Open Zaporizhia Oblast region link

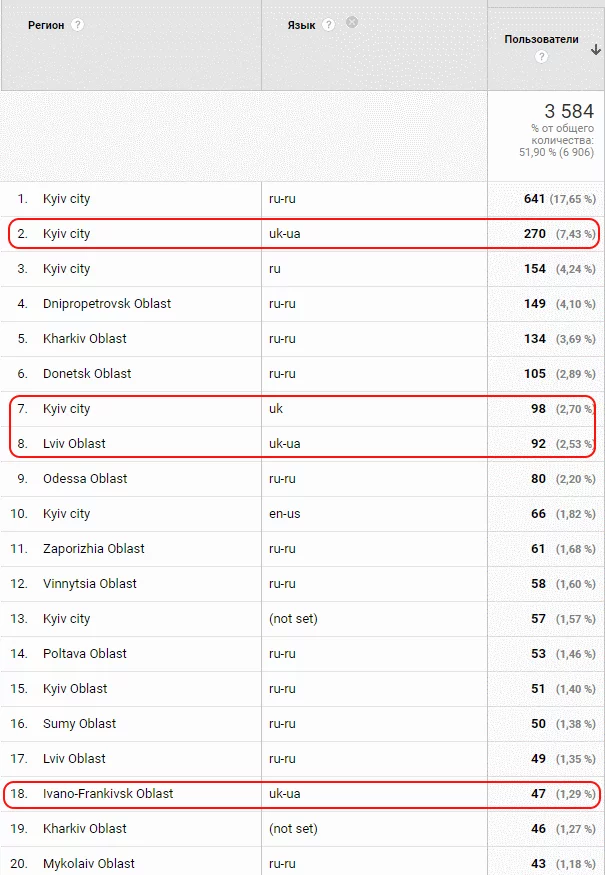[x=93, y=549]
